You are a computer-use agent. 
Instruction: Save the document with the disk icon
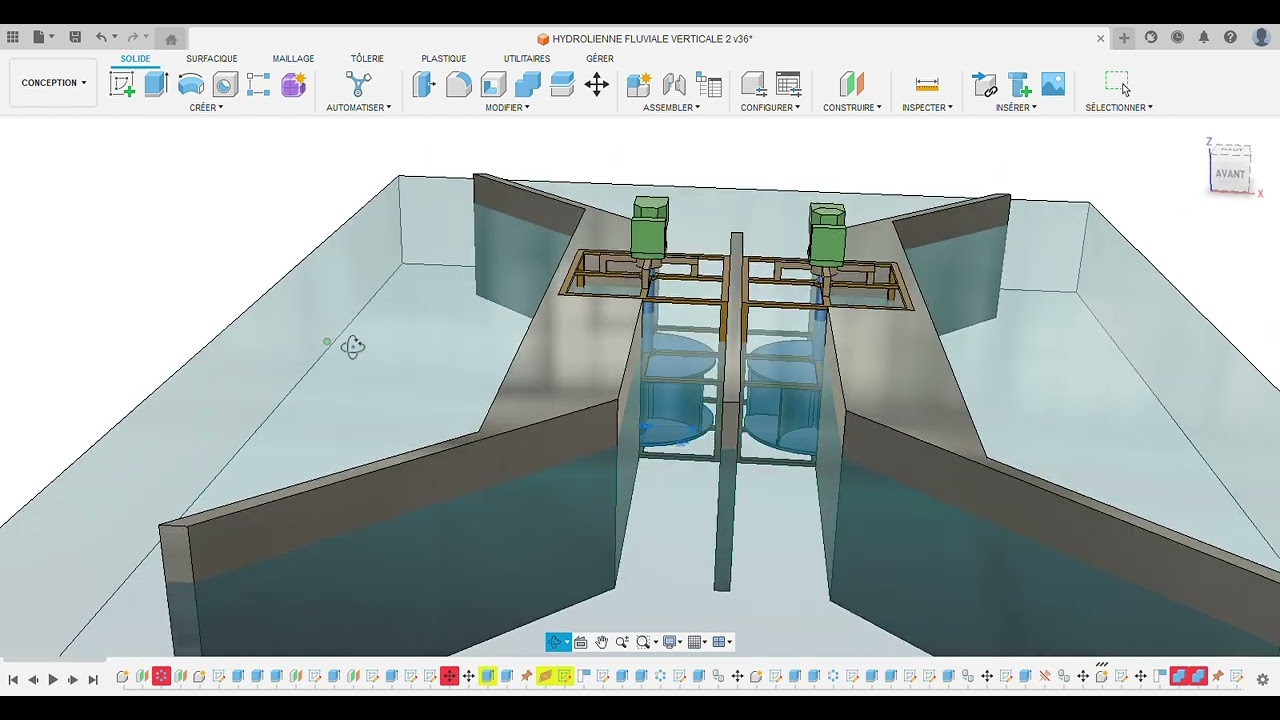[x=75, y=37]
